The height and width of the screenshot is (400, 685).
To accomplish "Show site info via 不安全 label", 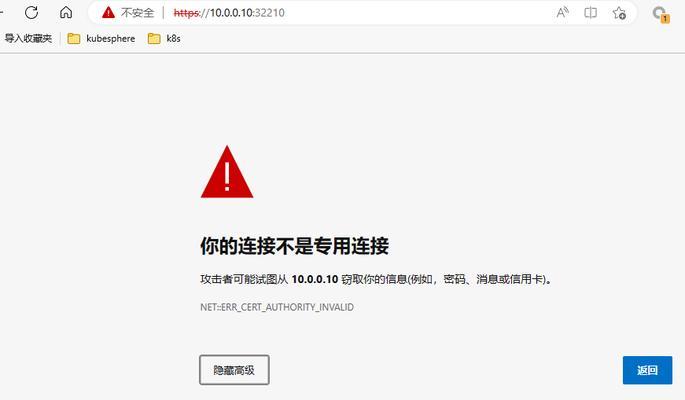I will (x=138, y=13).
